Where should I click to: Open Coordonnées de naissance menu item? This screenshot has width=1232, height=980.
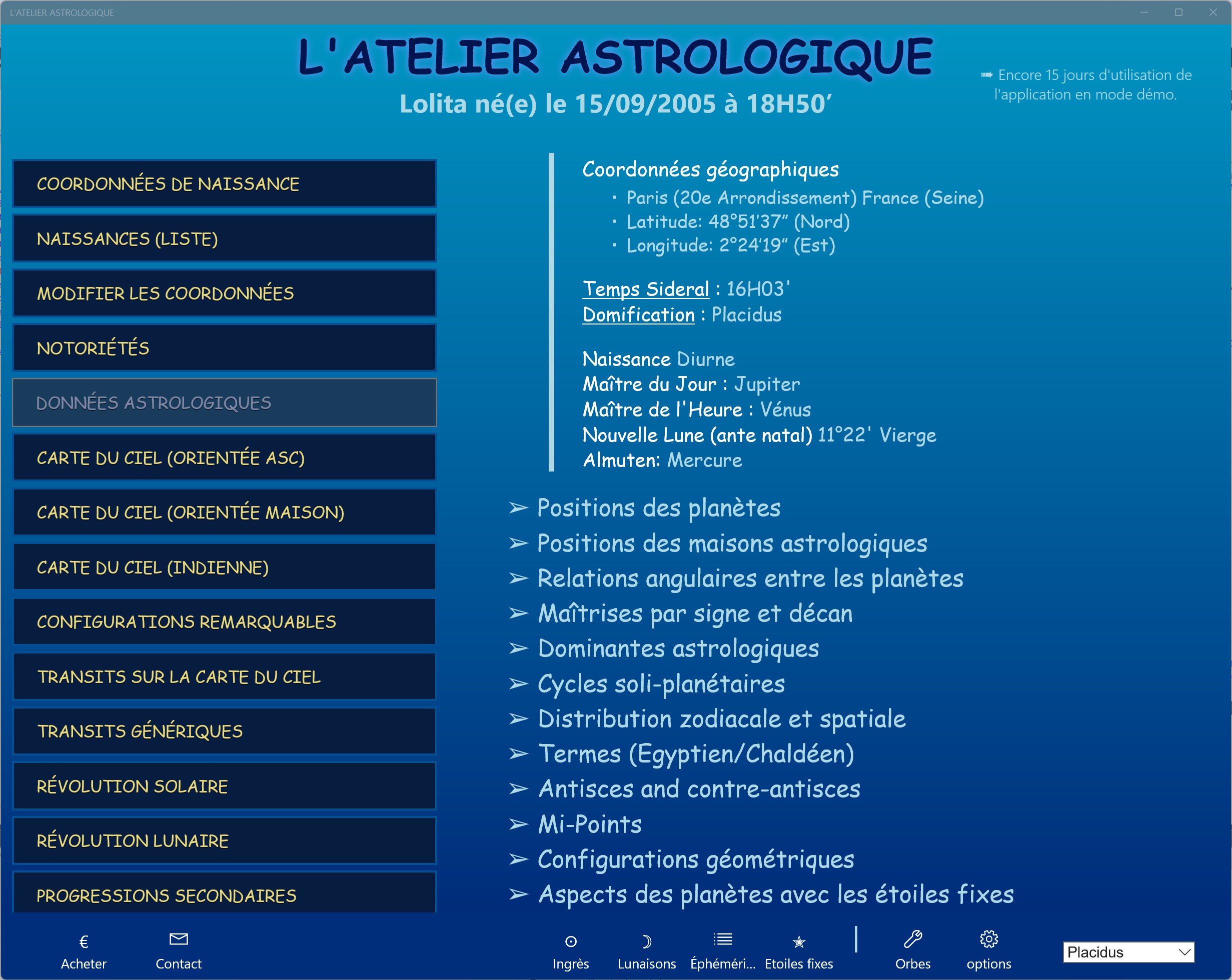(x=224, y=184)
